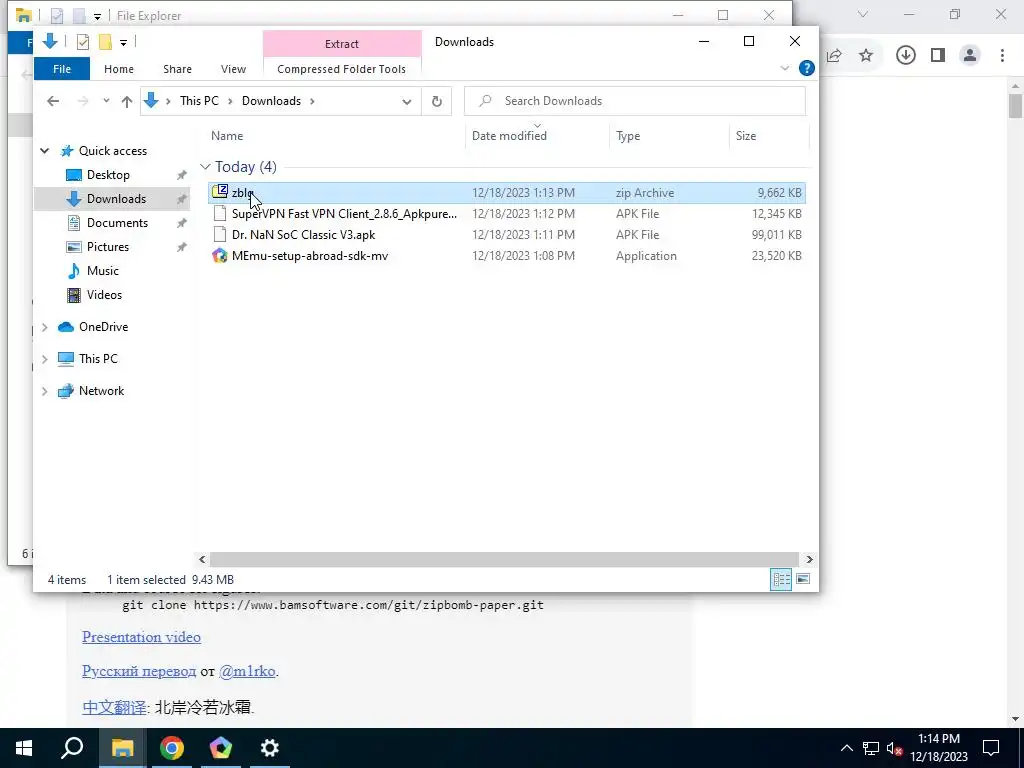Toggle the Chrome side panel icon

(x=938, y=56)
